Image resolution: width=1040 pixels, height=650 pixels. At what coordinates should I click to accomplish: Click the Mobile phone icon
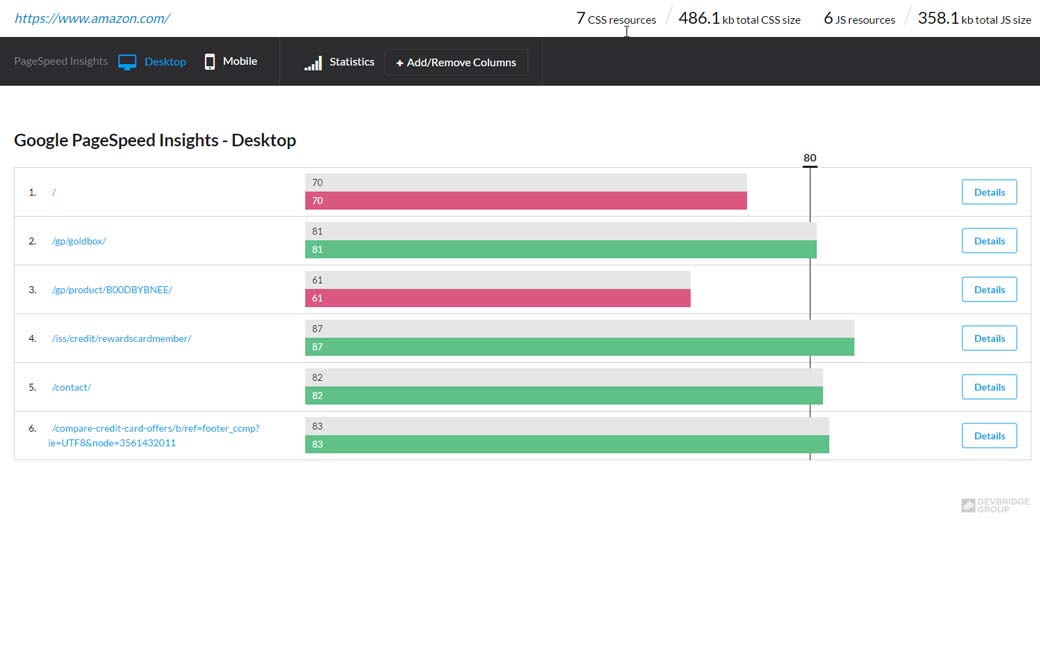(x=210, y=62)
